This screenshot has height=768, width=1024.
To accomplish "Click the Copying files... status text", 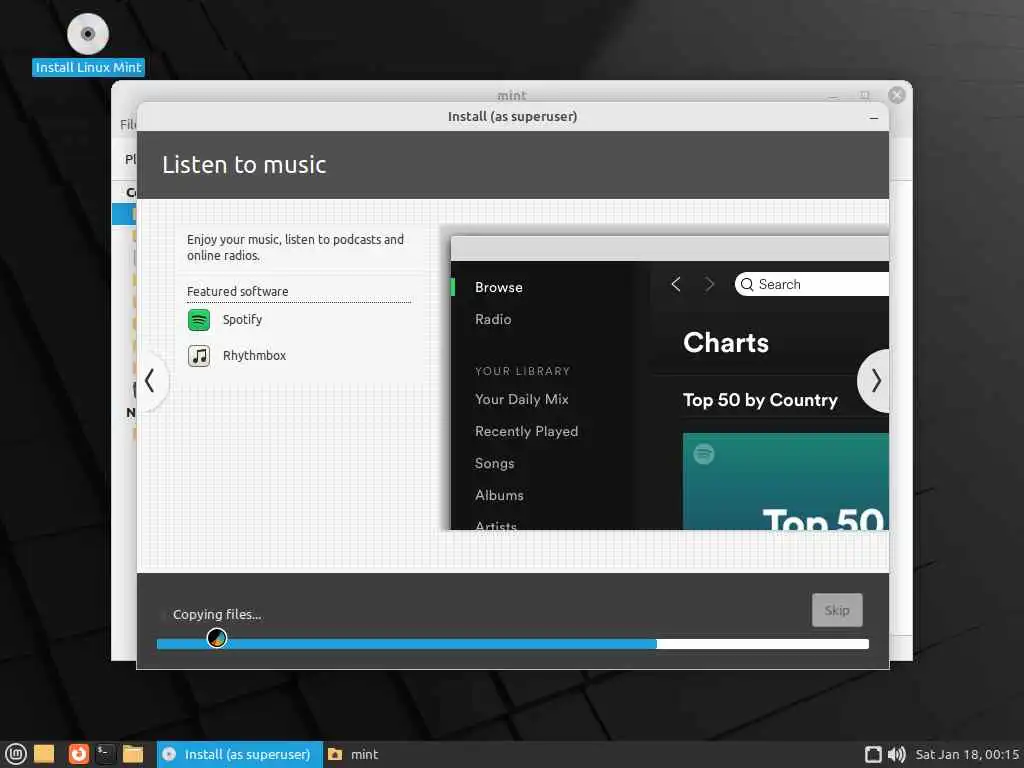I will pyautogui.click(x=217, y=615).
